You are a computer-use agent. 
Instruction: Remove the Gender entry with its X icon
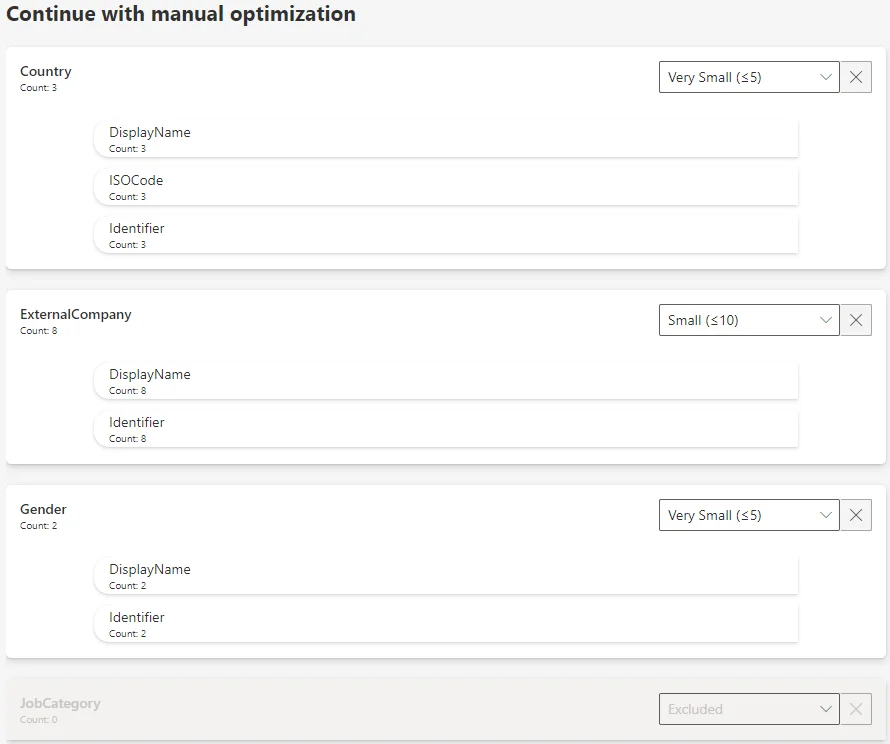click(x=856, y=515)
